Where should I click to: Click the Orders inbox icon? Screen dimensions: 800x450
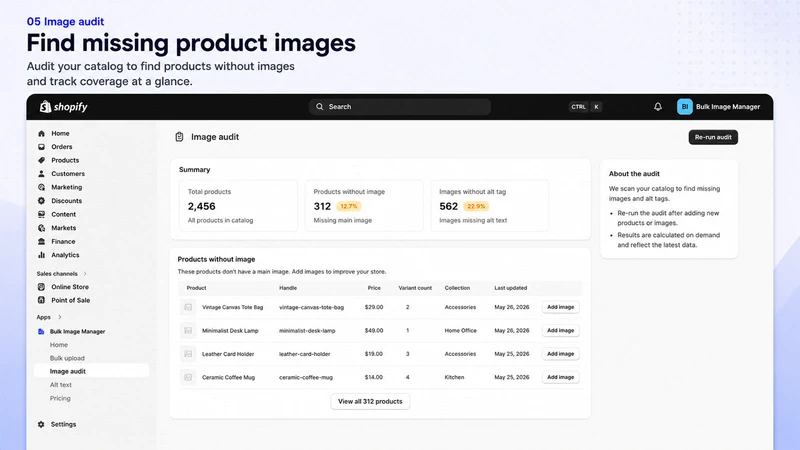[41, 147]
